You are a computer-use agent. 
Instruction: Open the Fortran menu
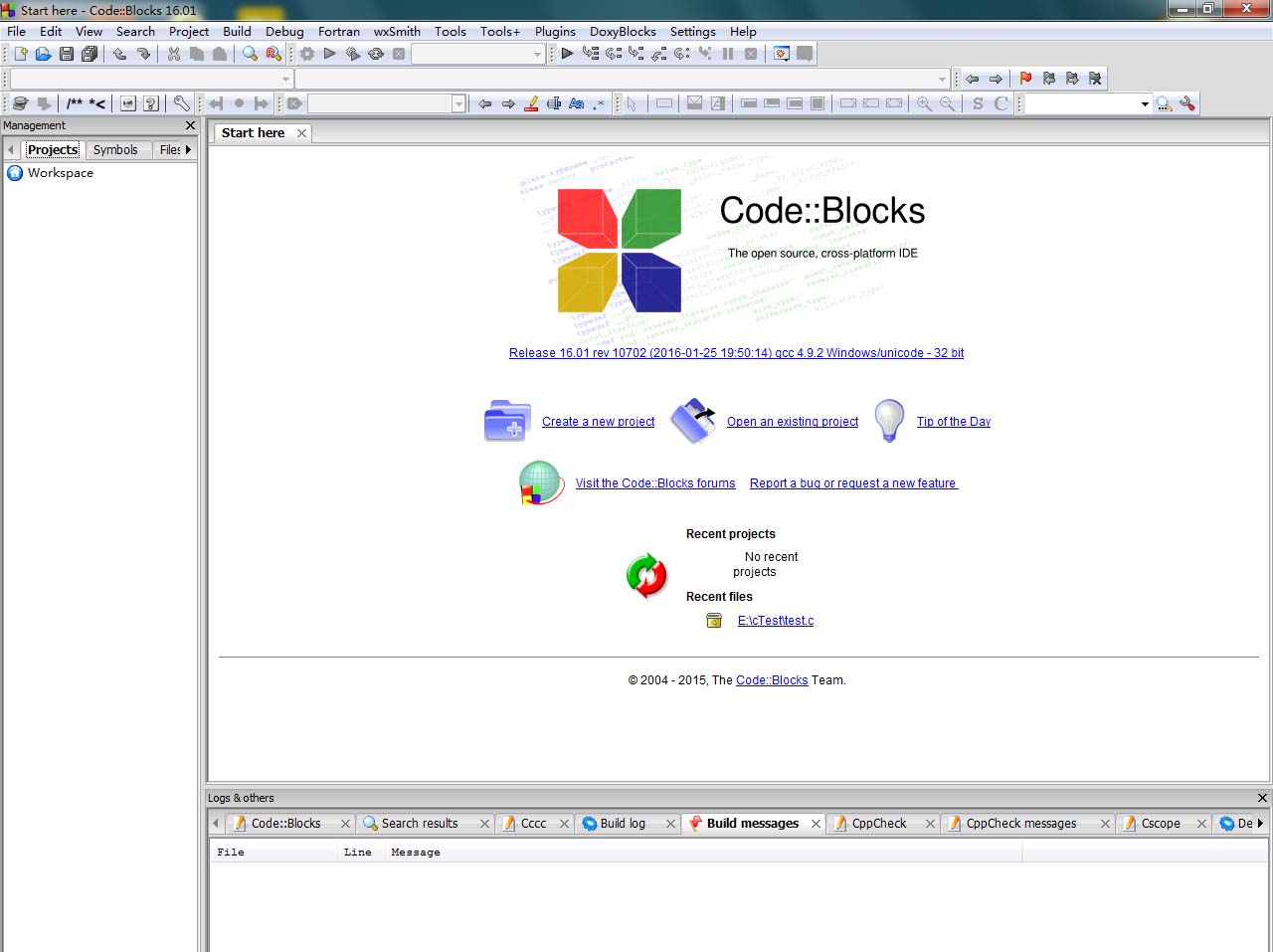[x=339, y=32]
